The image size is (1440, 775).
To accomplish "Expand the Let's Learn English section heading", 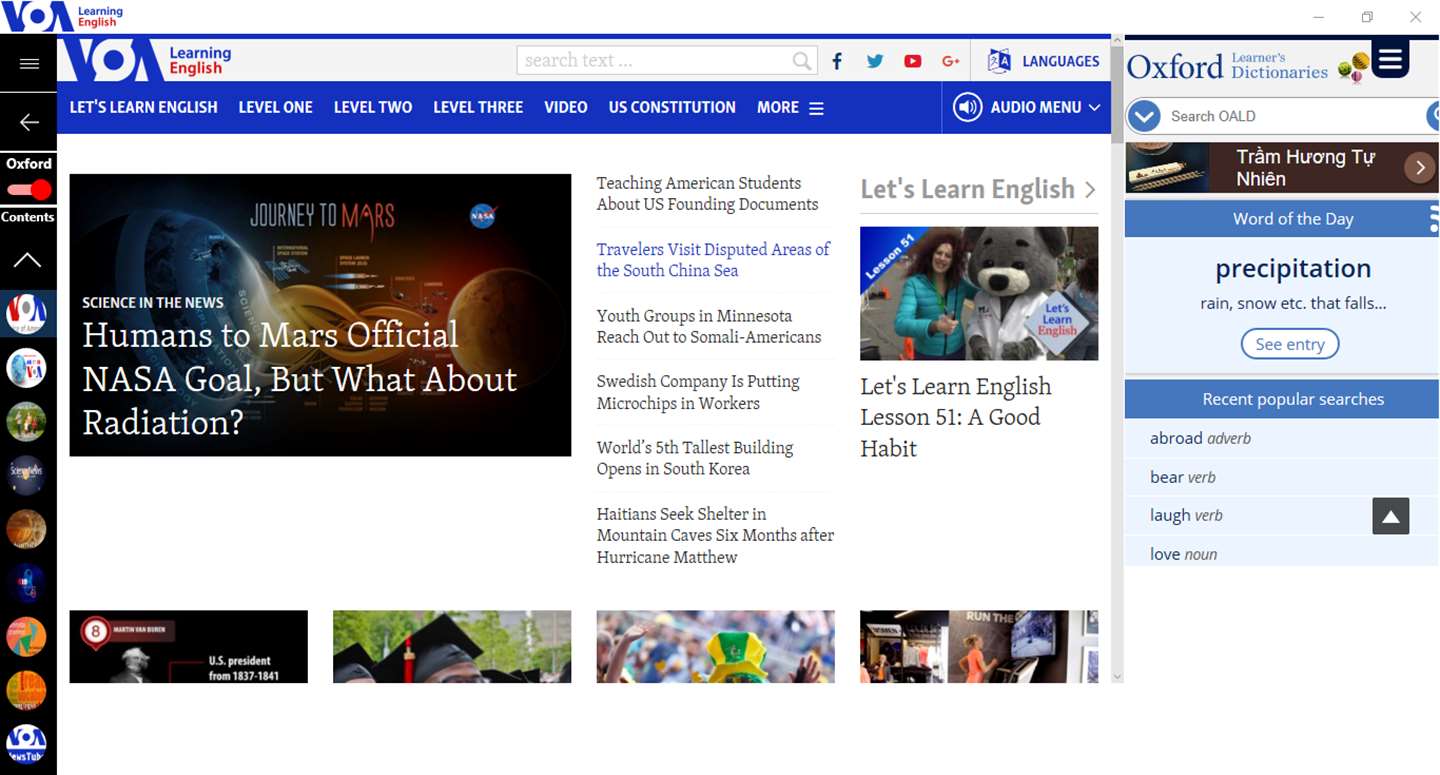I will pyautogui.click(x=978, y=189).
